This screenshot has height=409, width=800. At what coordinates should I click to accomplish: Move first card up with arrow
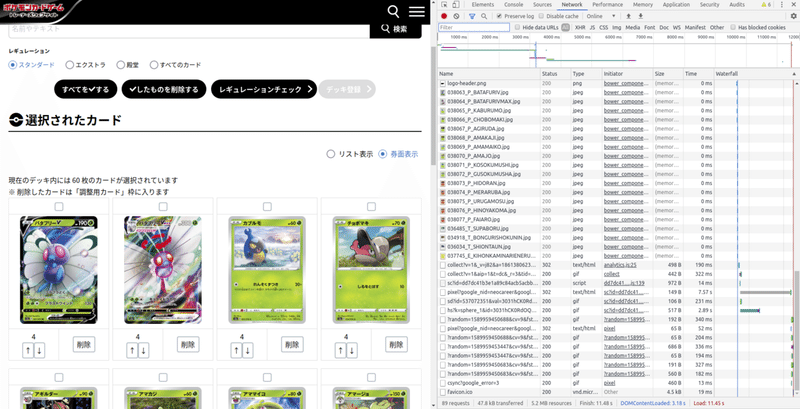click(x=28, y=350)
